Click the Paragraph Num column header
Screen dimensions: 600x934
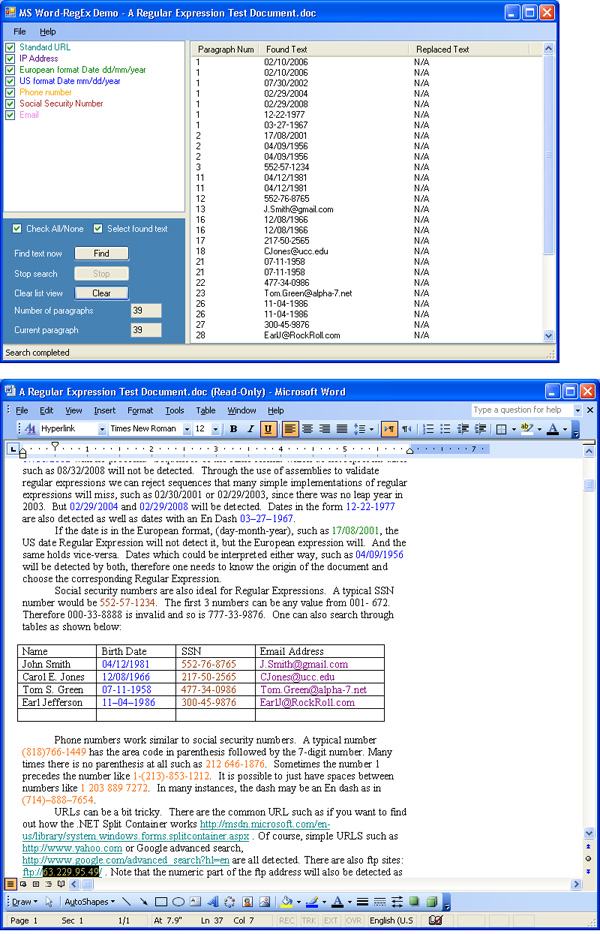tap(226, 49)
